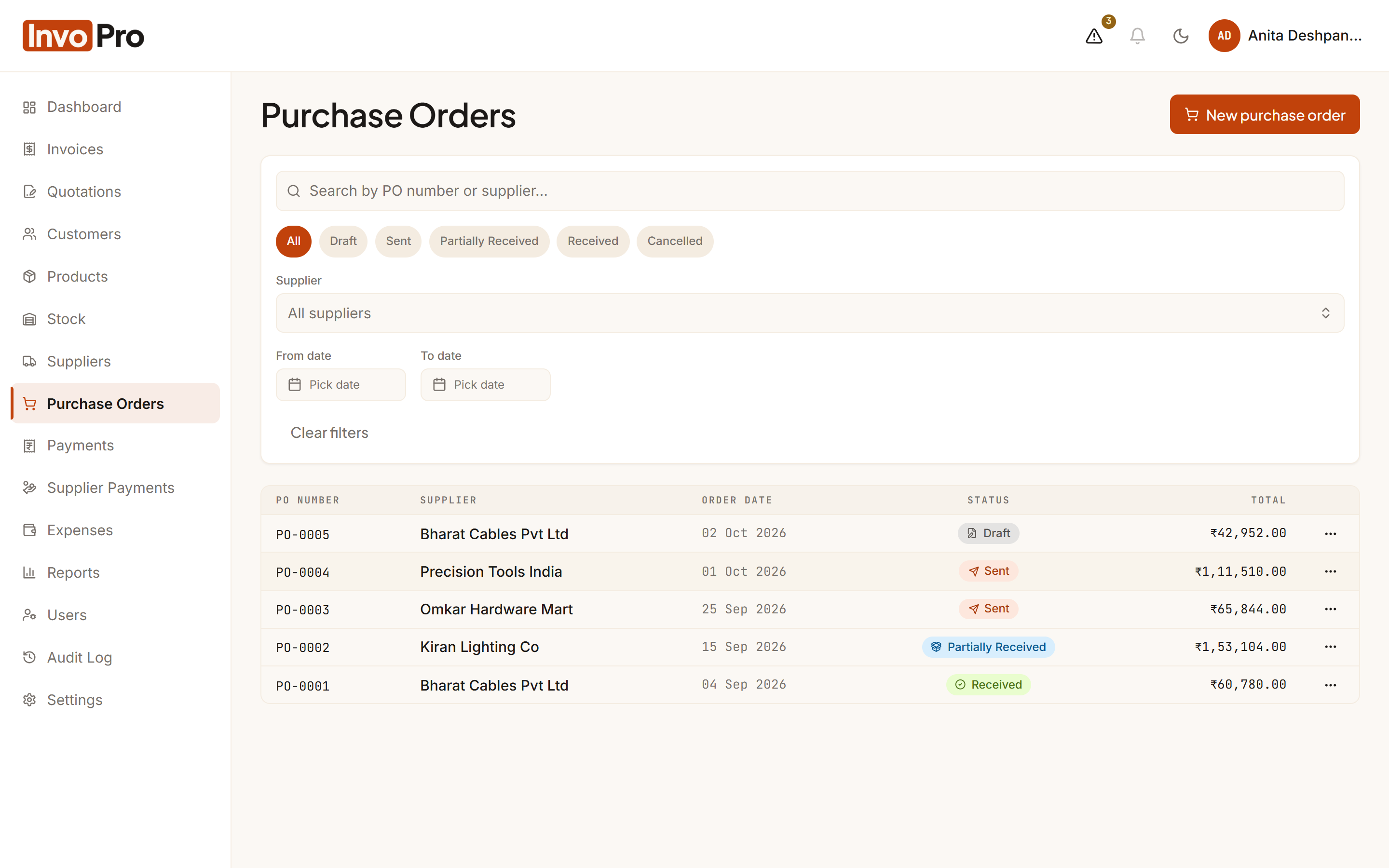The width and height of the screenshot is (1389, 868).
Task: Filter by Partially Received status
Action: (x=489, y=241)
